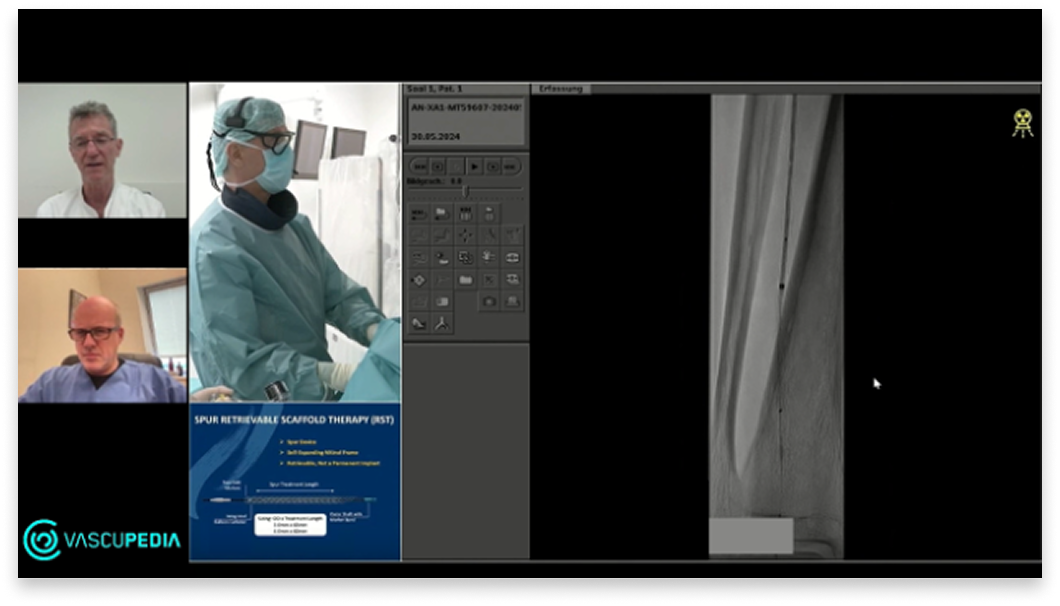Step back one frame

(x=437, y=166)
